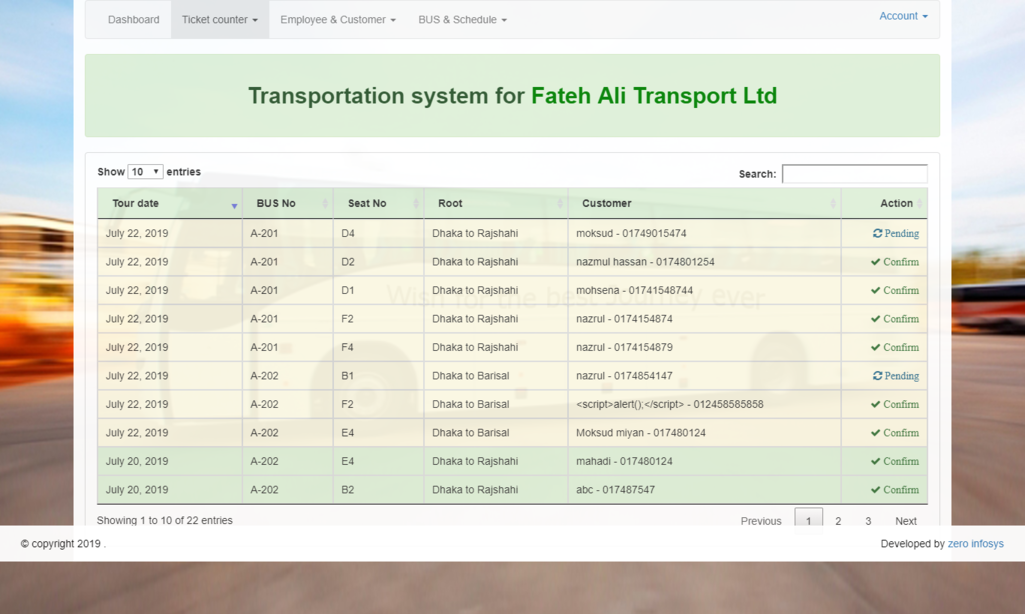
Task: Click the Next pagination button
Action: tap(905, 521)
